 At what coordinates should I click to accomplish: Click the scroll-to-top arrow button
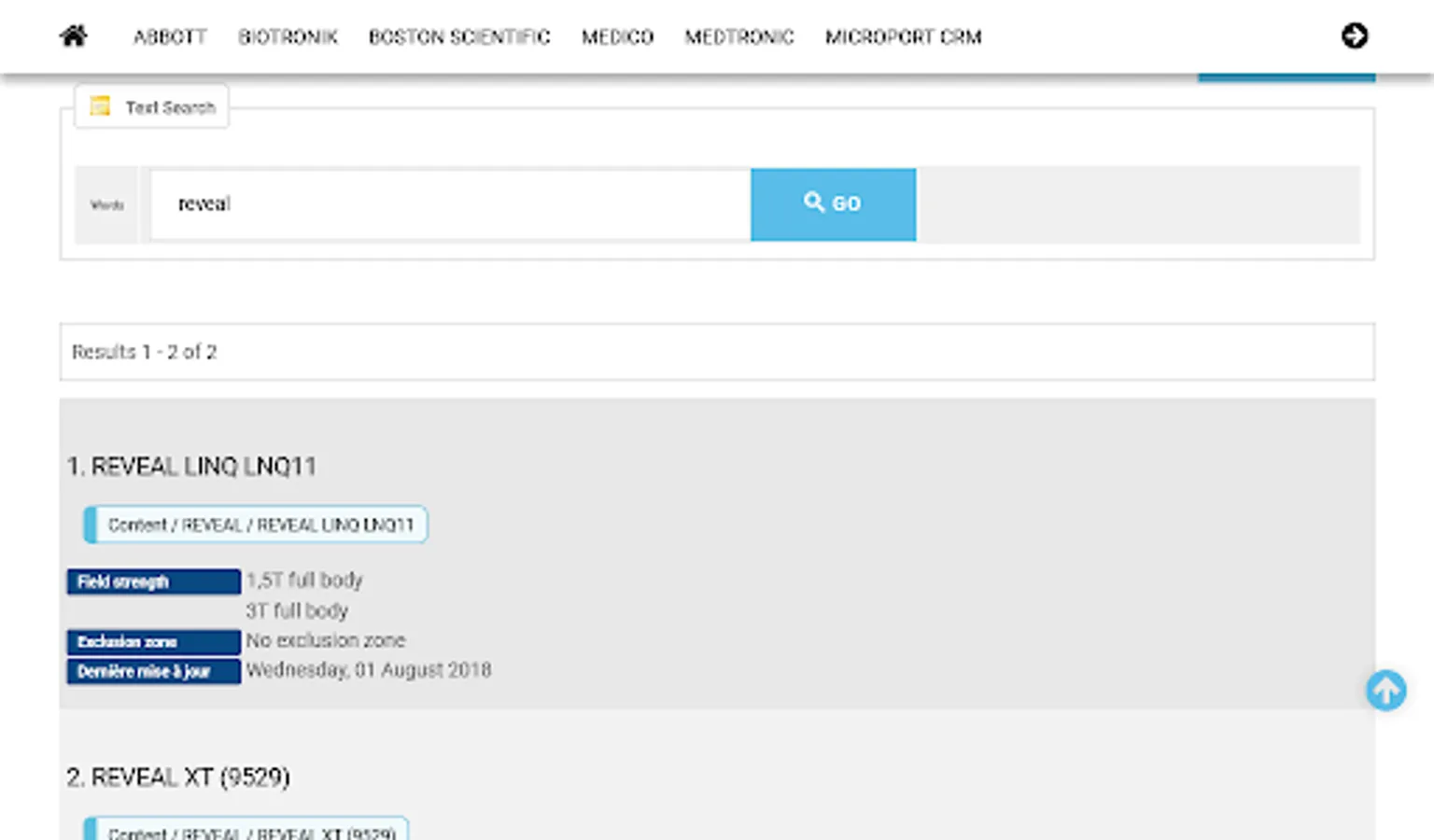point(1386,691)
